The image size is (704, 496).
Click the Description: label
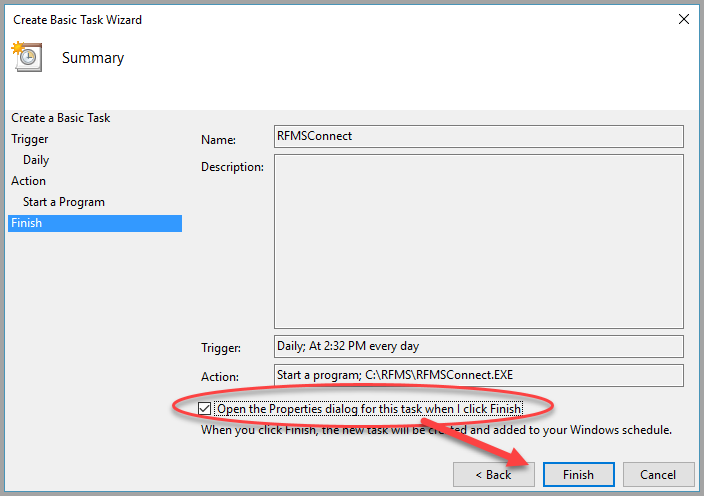(232, 167)
